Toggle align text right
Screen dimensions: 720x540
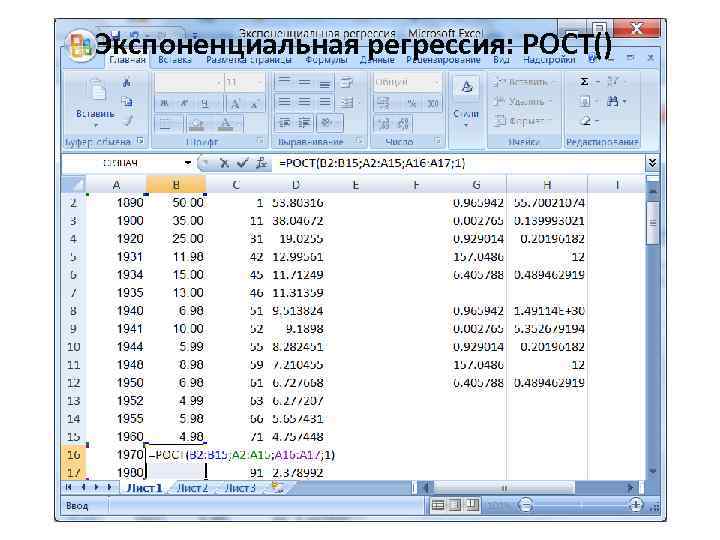pyautogui.click(x=325, y=102)
